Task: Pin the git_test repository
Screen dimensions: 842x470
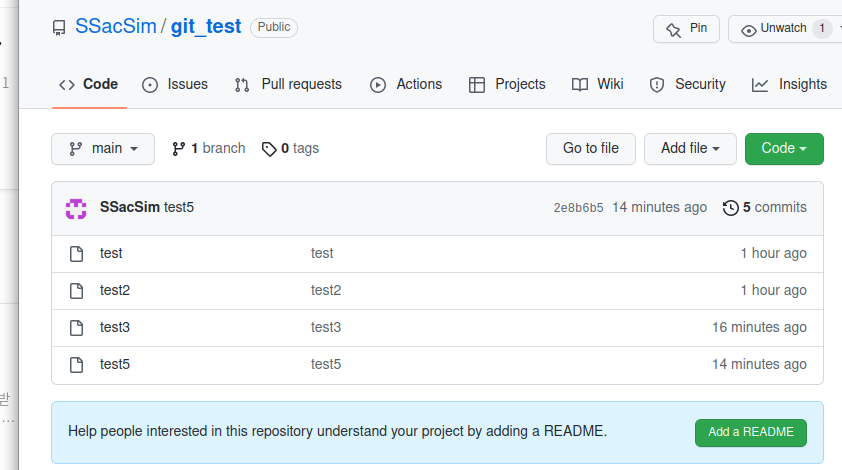Action: point(686,29)
